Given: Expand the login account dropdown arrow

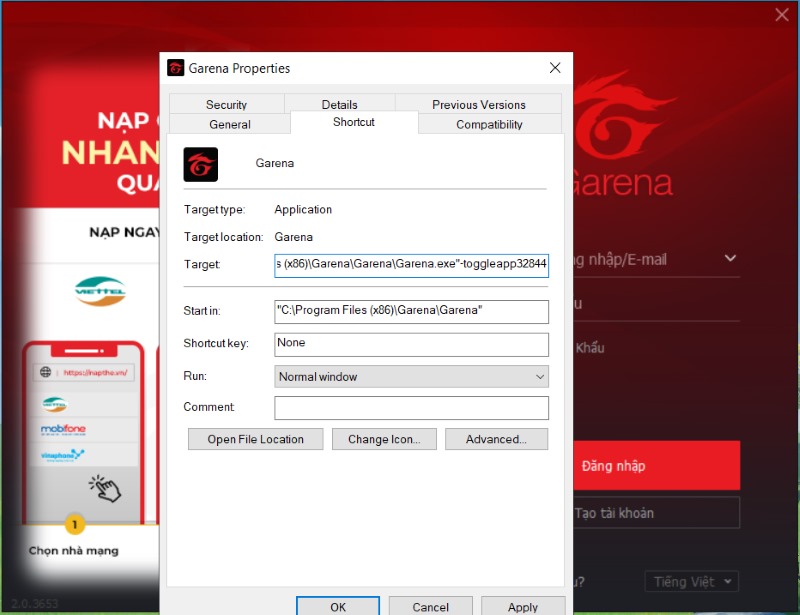Looking at the screenshot, I should point(731,258).
